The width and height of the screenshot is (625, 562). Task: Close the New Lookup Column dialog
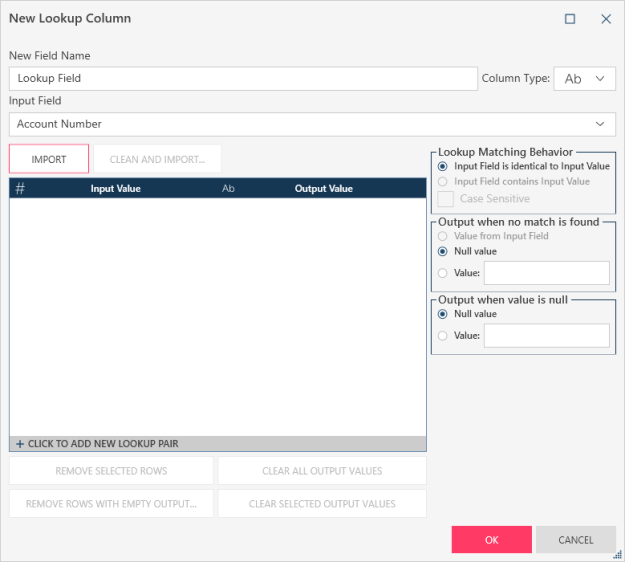(606, 19)
